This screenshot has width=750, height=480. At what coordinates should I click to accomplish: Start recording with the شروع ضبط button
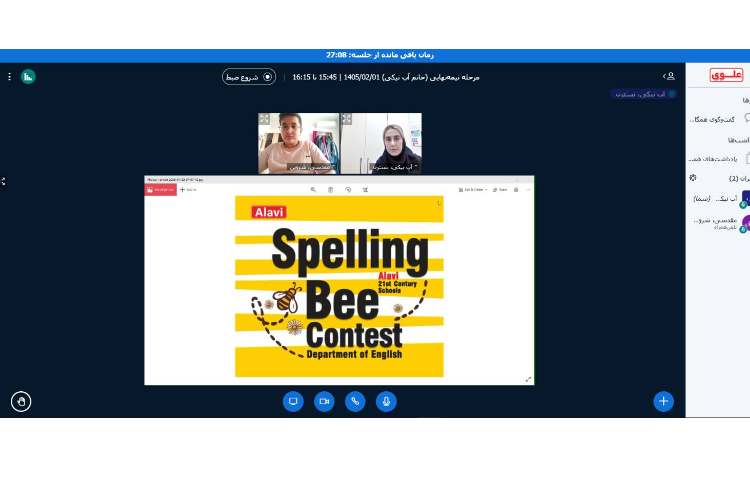[249, 77]
